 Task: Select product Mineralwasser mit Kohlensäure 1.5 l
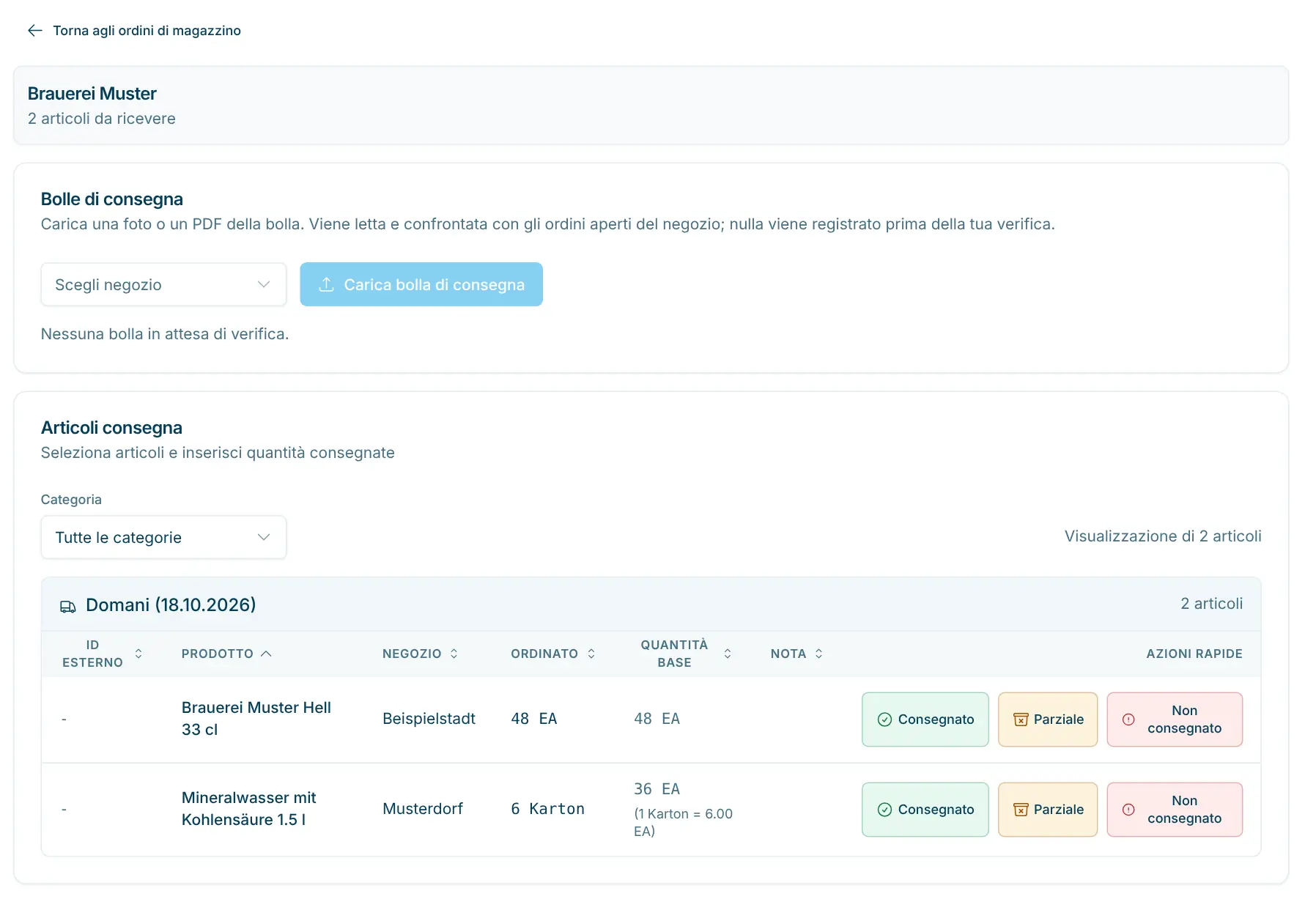(248, 809)
